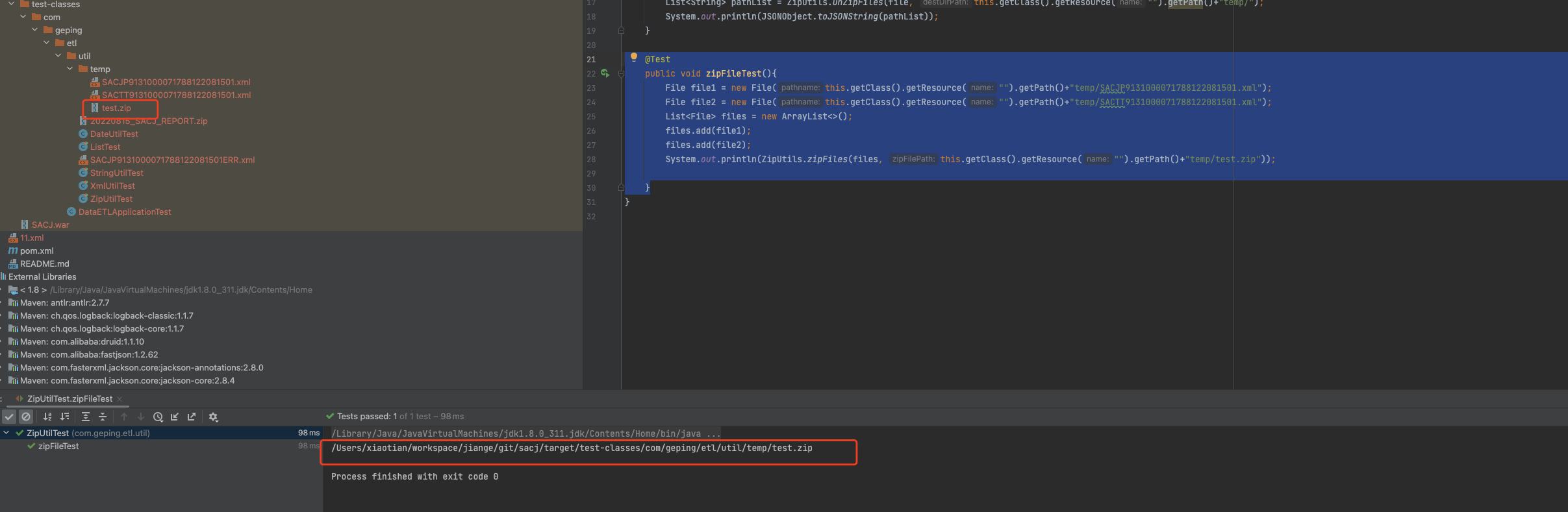Viewport: 1568px width, 512px height.
Task: Open the test runner settings gear
Action: (x=213, y=417)
